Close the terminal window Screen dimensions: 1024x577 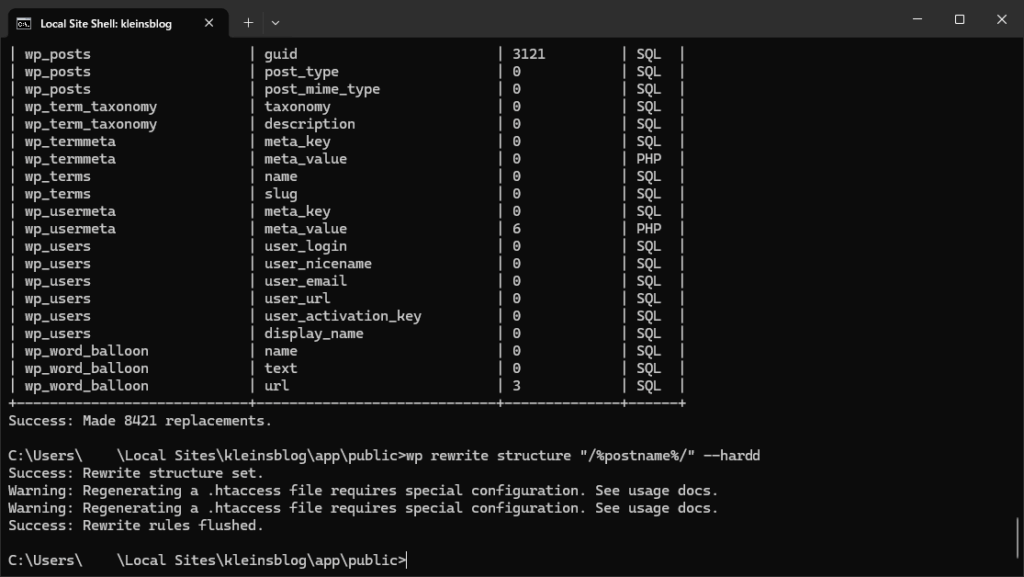(1002, 20)
